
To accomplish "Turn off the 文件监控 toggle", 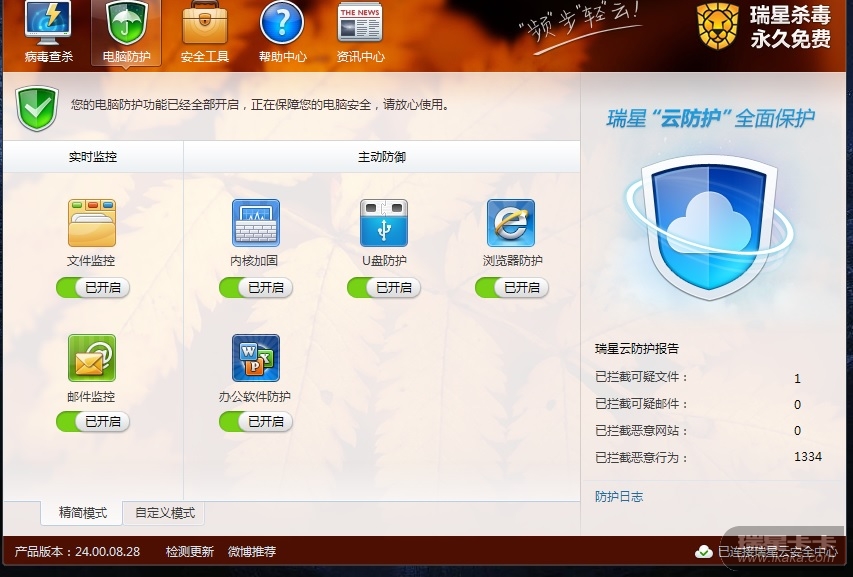I will click(92, 287).
